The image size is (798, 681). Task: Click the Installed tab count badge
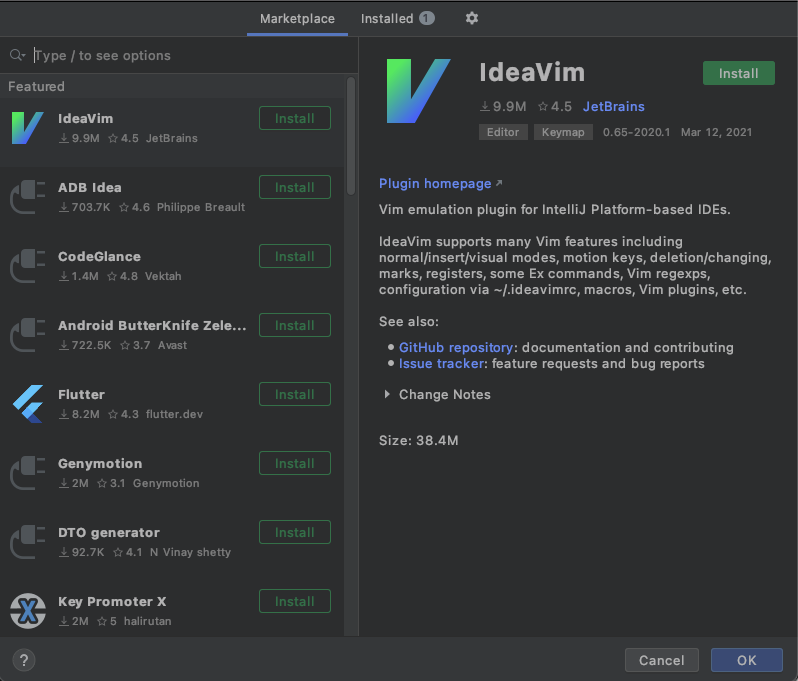click(426, 18)
